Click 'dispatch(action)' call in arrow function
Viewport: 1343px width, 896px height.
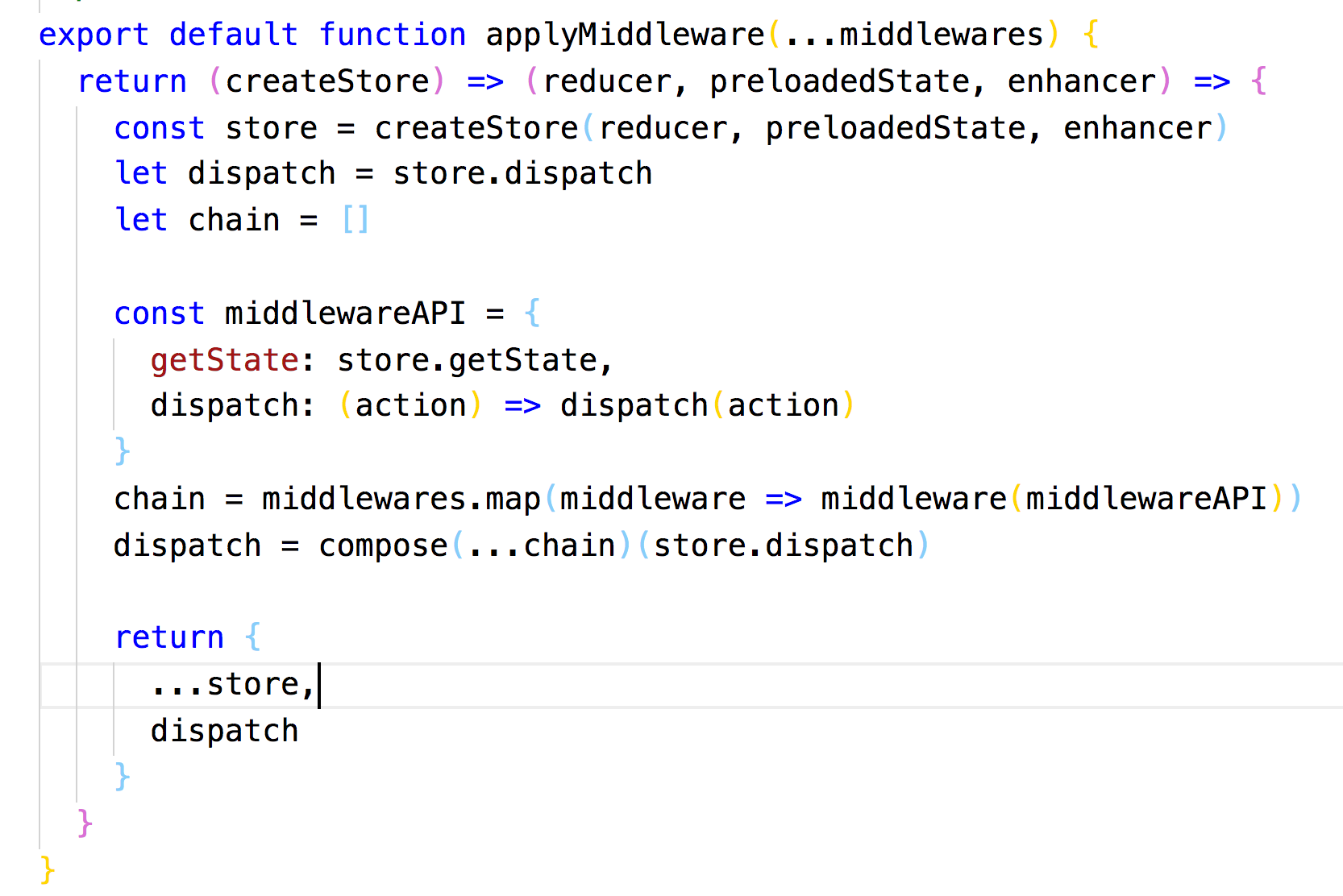pos(708,405)
